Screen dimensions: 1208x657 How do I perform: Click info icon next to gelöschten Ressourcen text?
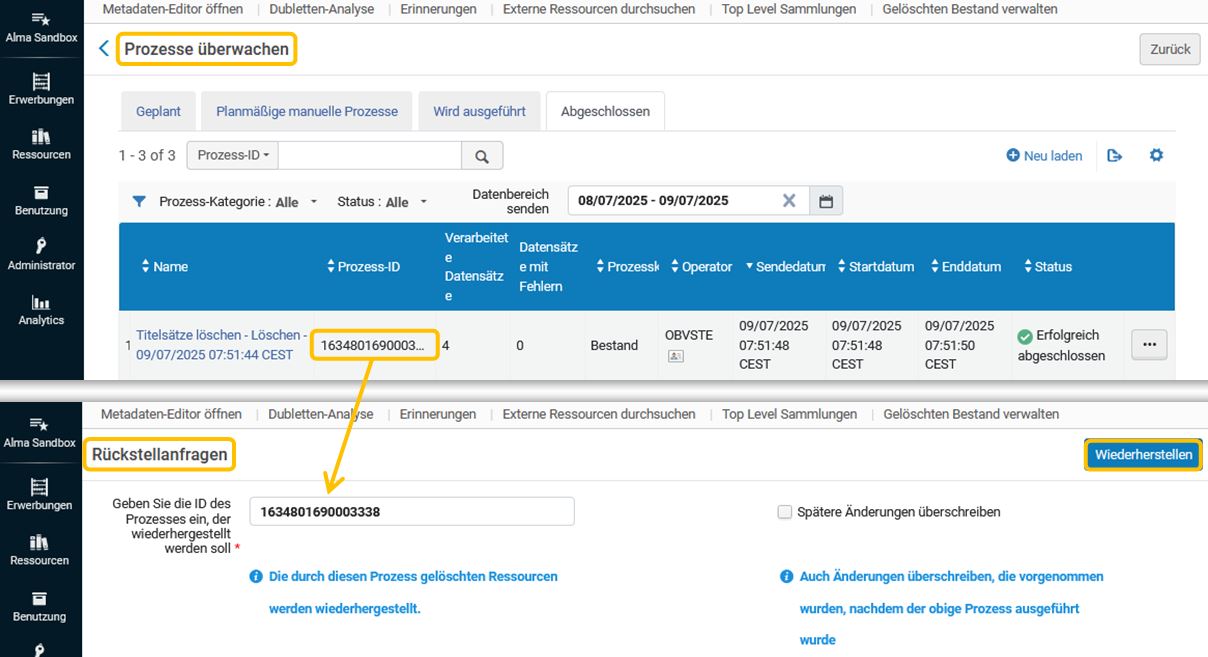[256, 577]
